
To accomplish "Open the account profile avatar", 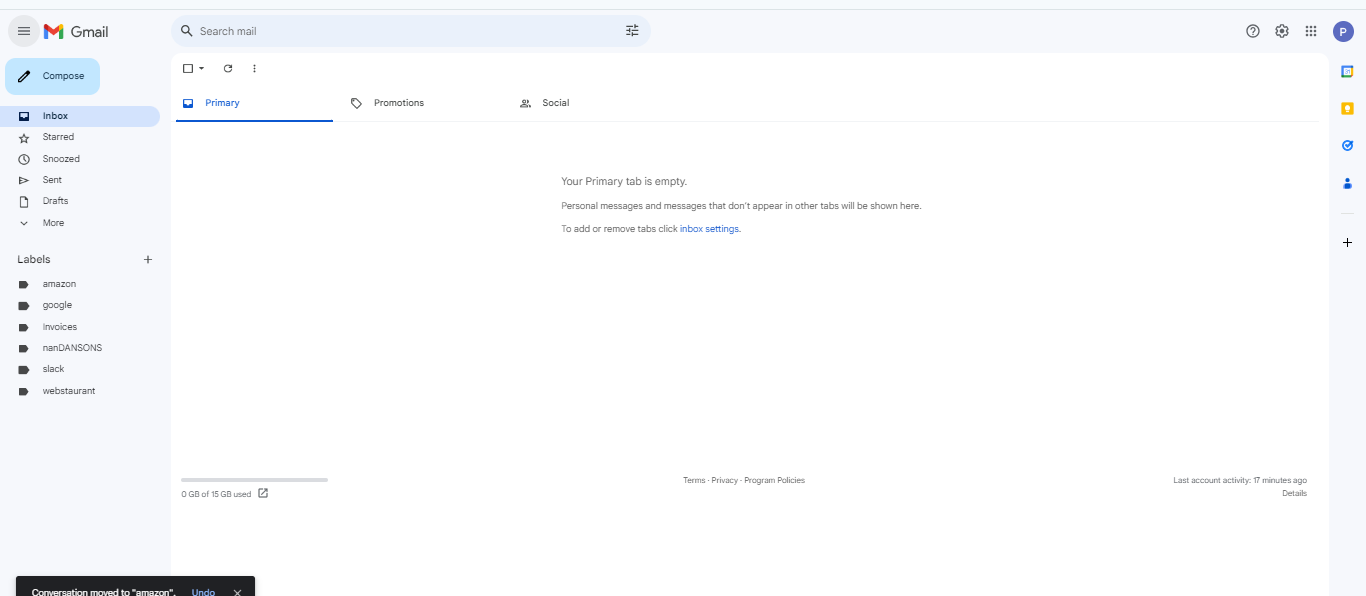I will coord(1344,31).
